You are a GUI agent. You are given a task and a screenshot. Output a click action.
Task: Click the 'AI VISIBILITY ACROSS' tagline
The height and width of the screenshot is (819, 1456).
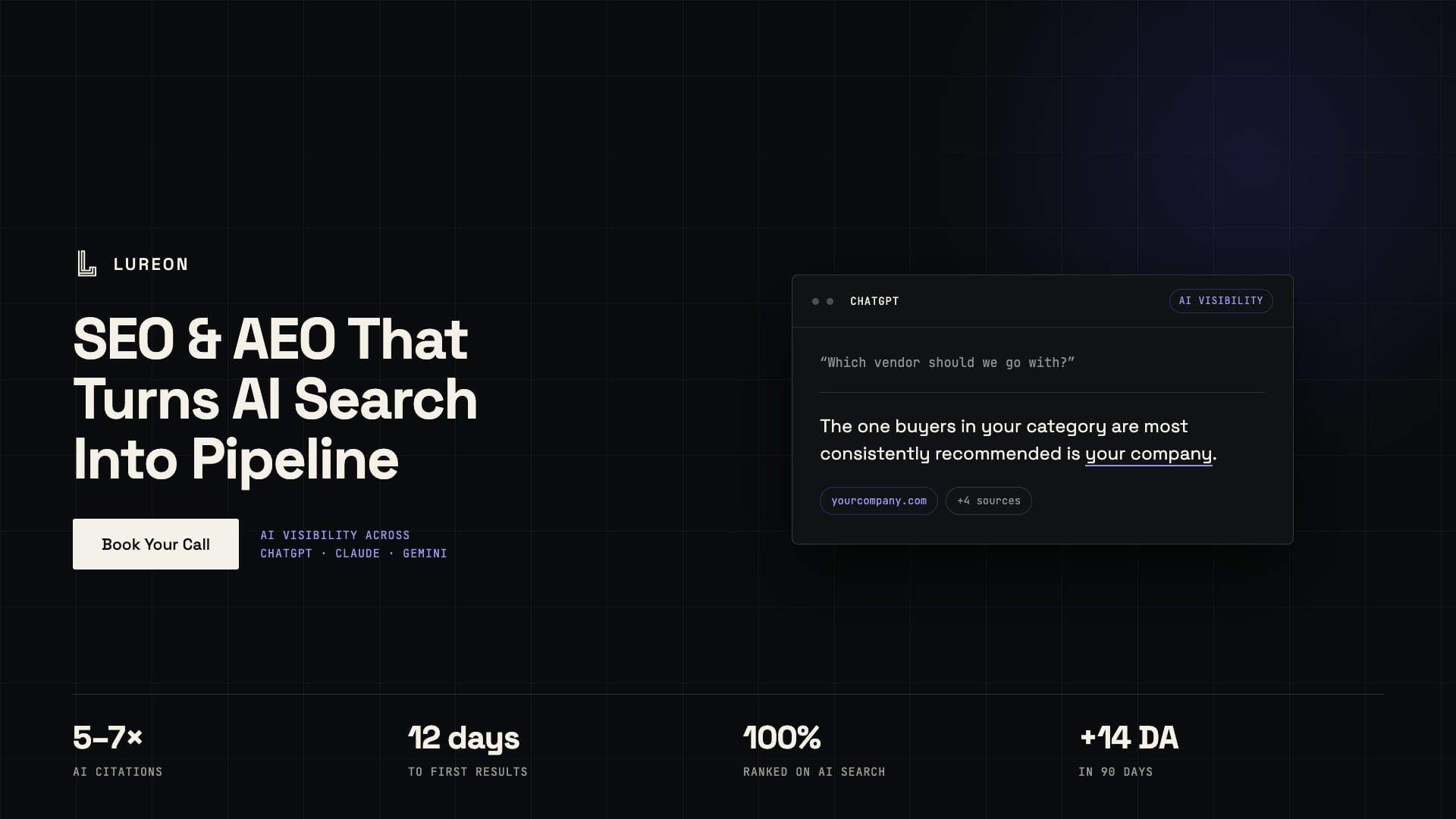[335, 535]
